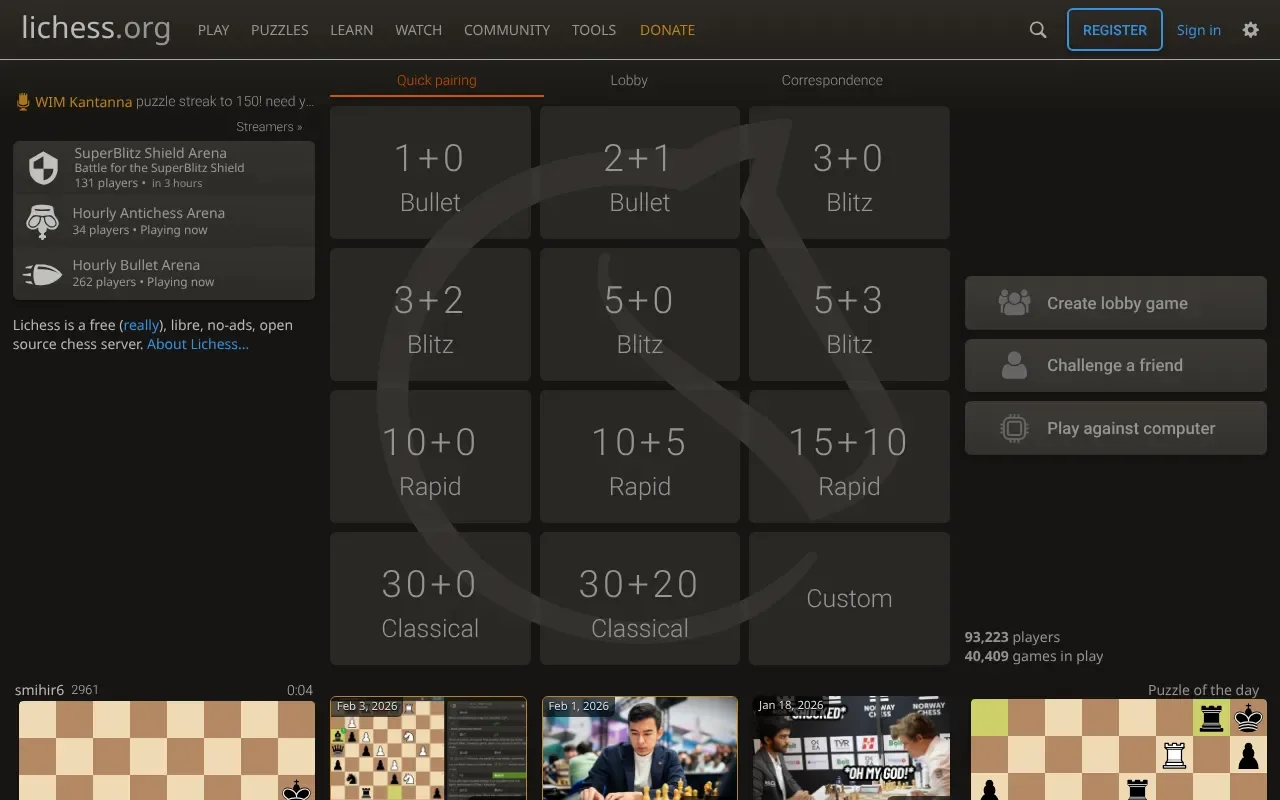Click the person icon on Challenge a friend

tap(1013, 365)
